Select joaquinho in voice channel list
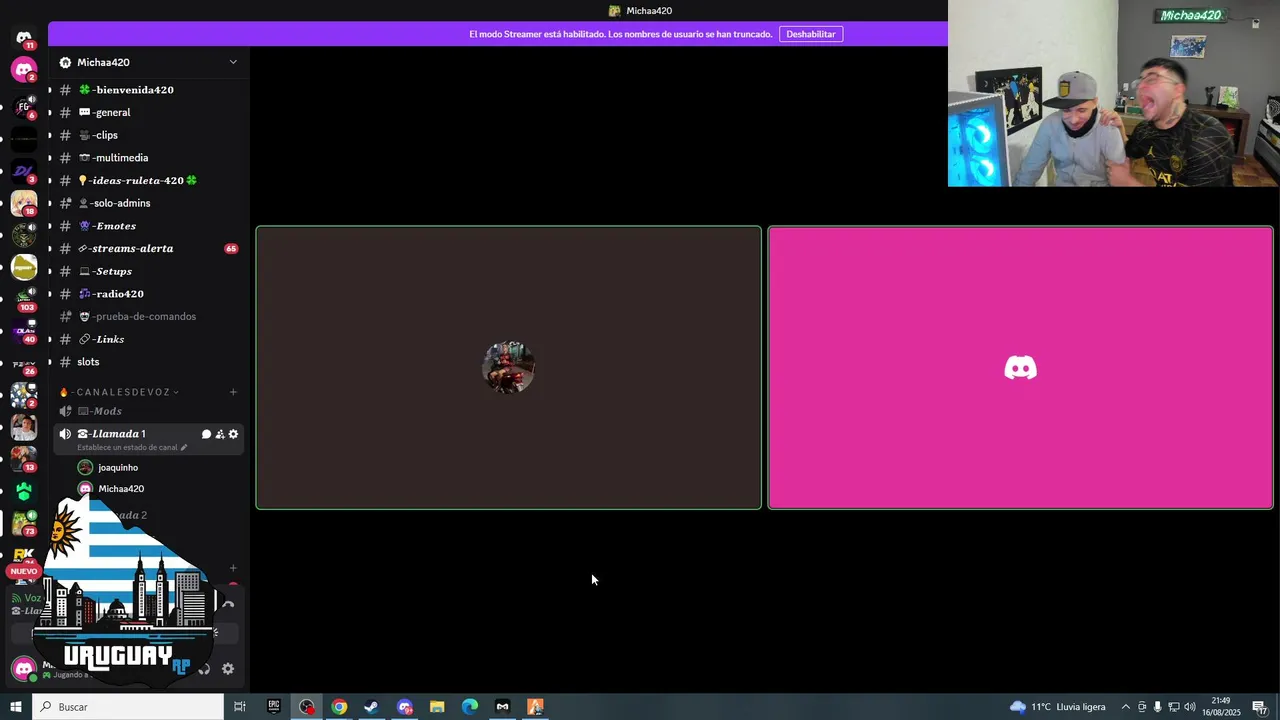Screen dimensions: 1280x720 tap(148, 467)
